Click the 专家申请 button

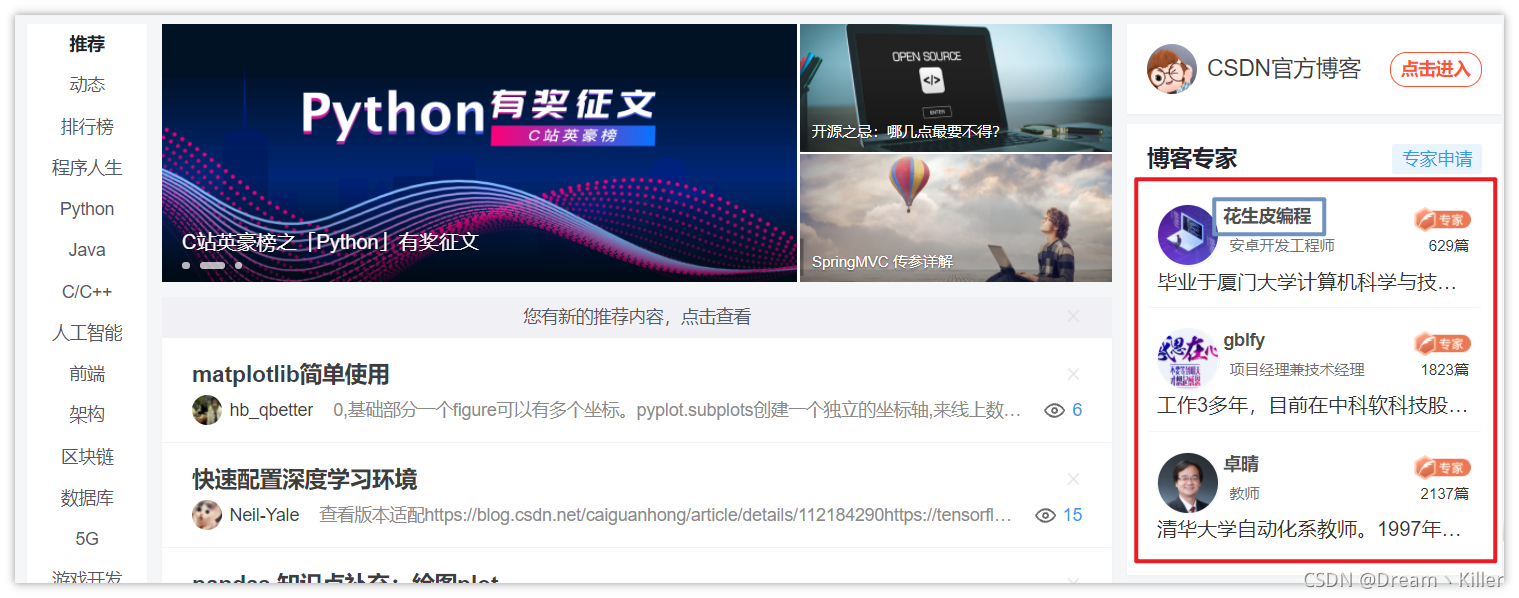click(1437, 159)
